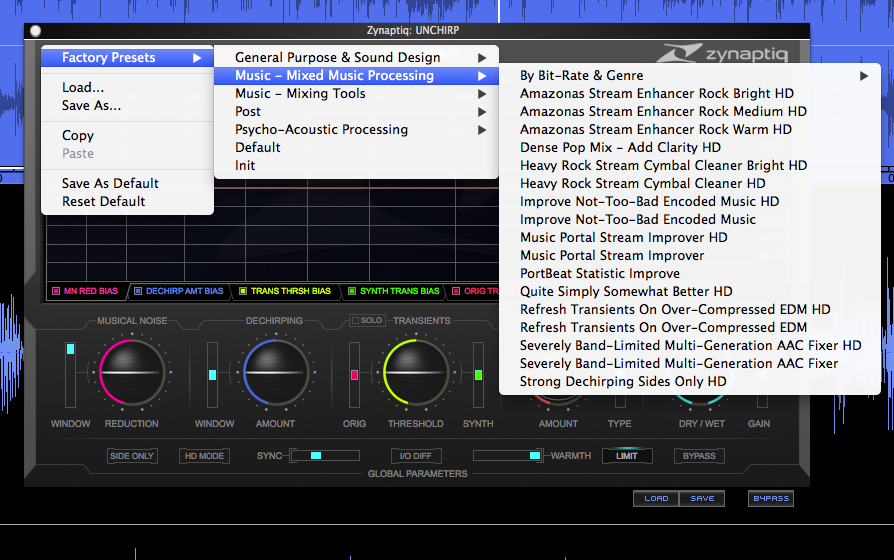Click the plugin BYPASS button in Global Parameters
Image resolution: width=894 pixels, height=560 pixels.
click(x=699, y=456)
